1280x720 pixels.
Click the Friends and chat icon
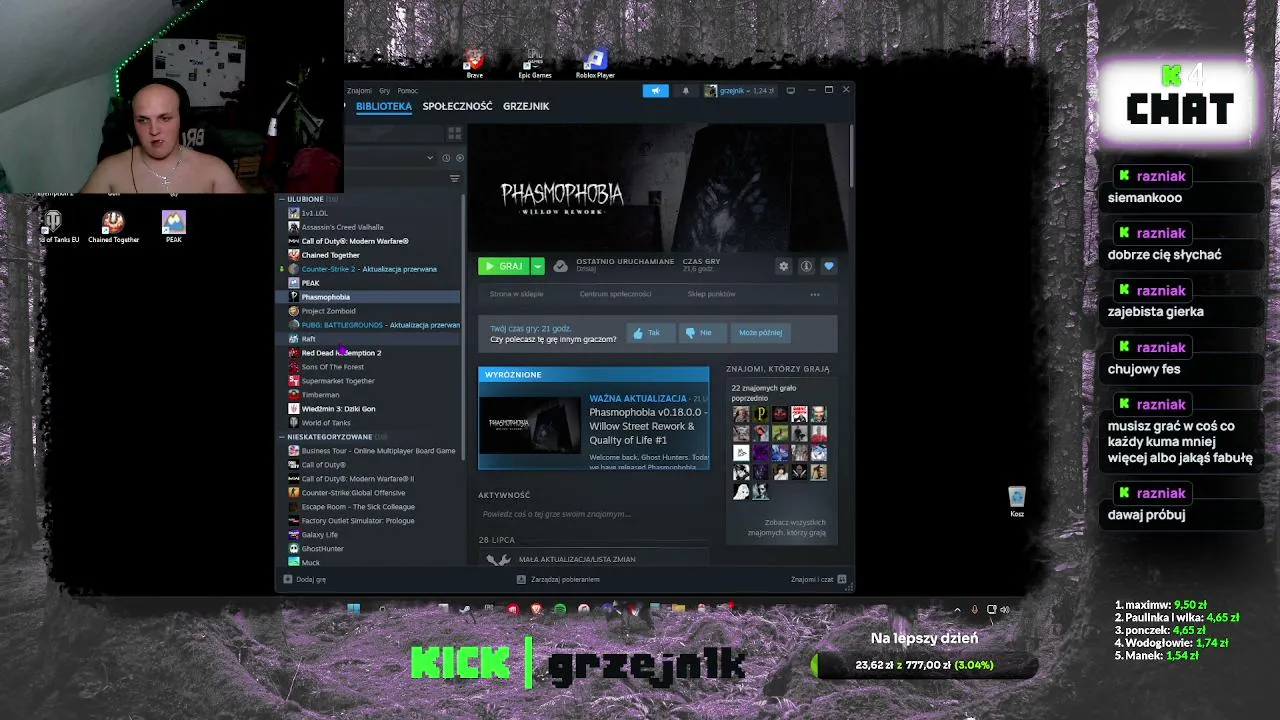pos(842,579)
